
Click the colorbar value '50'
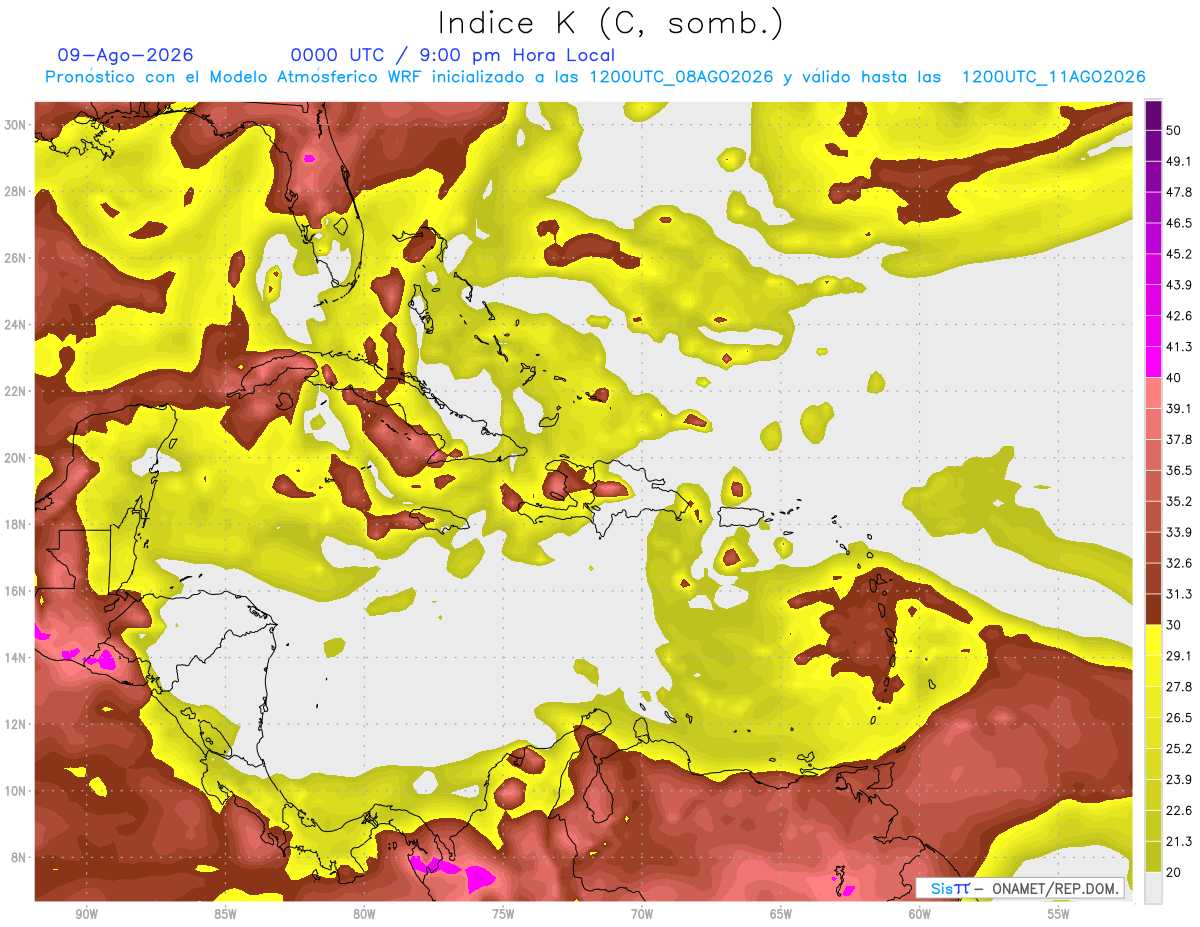(x=1174, y=130)
